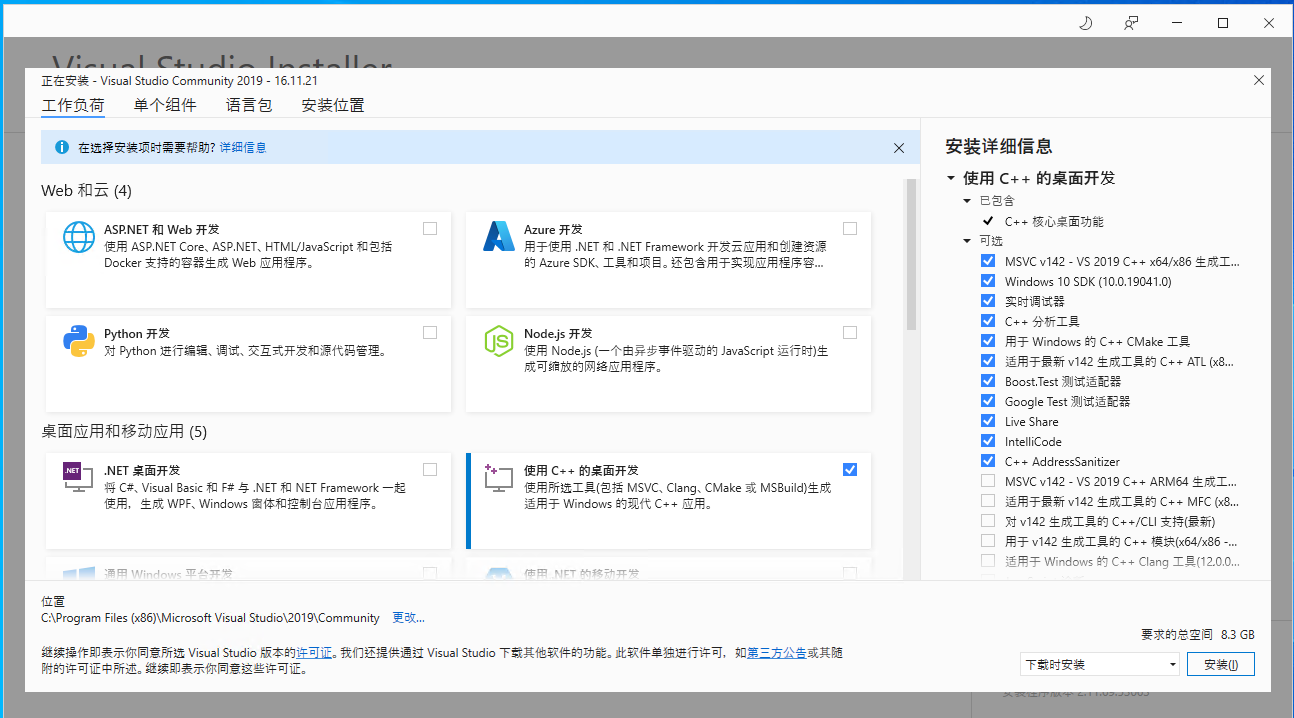Image resolution: width=1294 pixels, height=718 pixels.
Task: Click 更改... location link
Action: (x=408, y=618)
